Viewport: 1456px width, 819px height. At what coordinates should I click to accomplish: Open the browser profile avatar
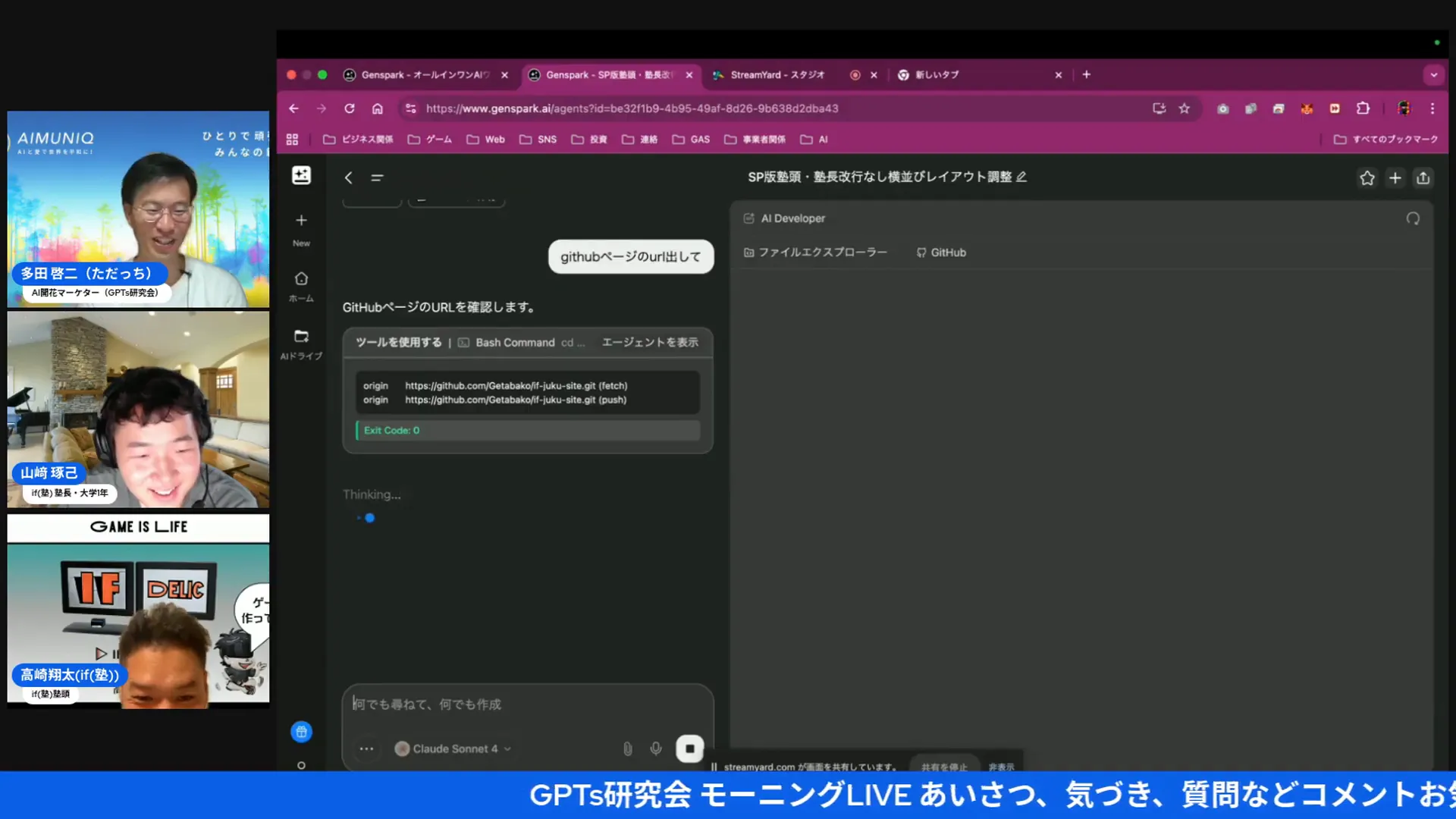click(1404, 108)
